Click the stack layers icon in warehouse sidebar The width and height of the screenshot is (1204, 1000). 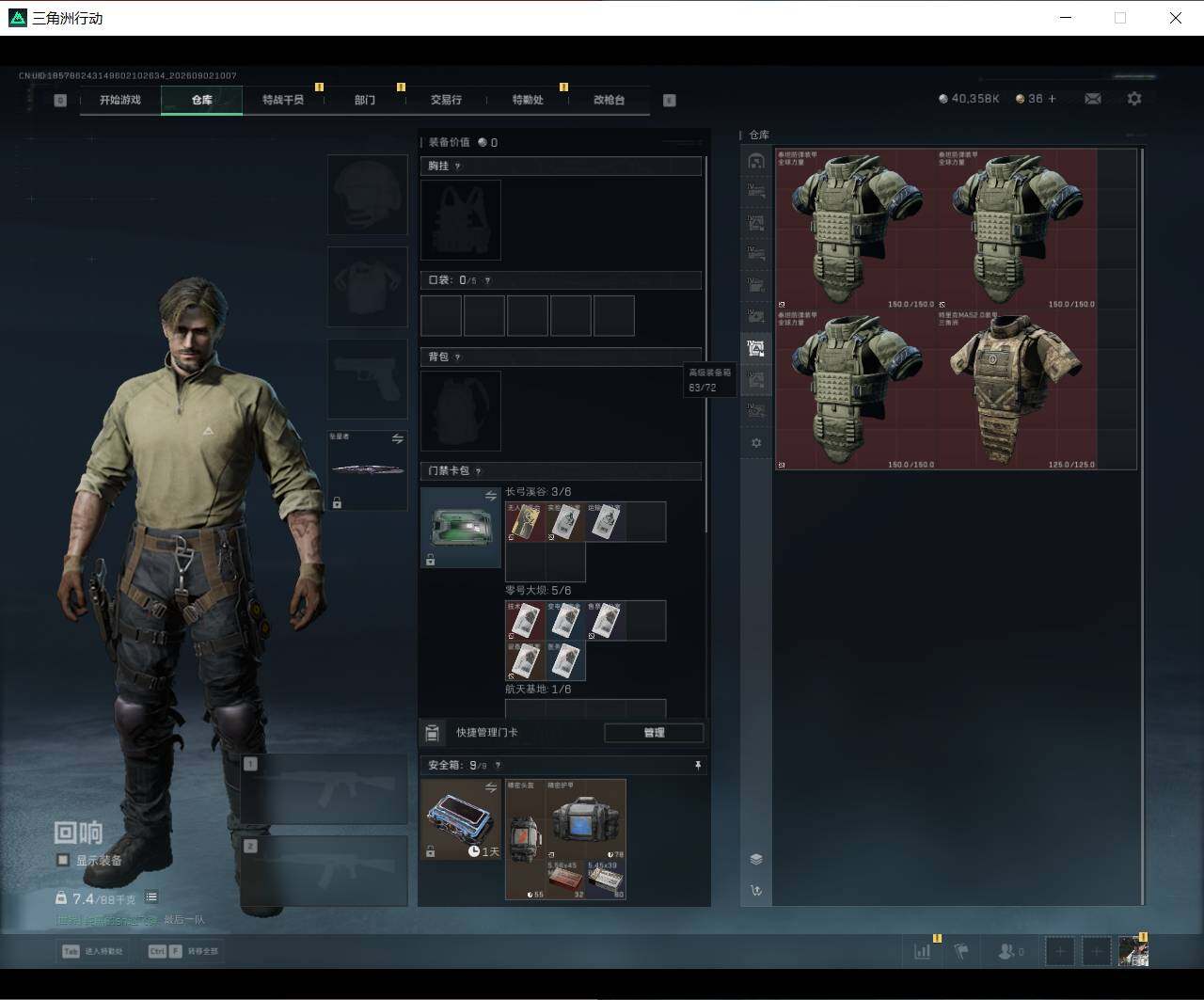pyautogui.click(x=756, y=859)
